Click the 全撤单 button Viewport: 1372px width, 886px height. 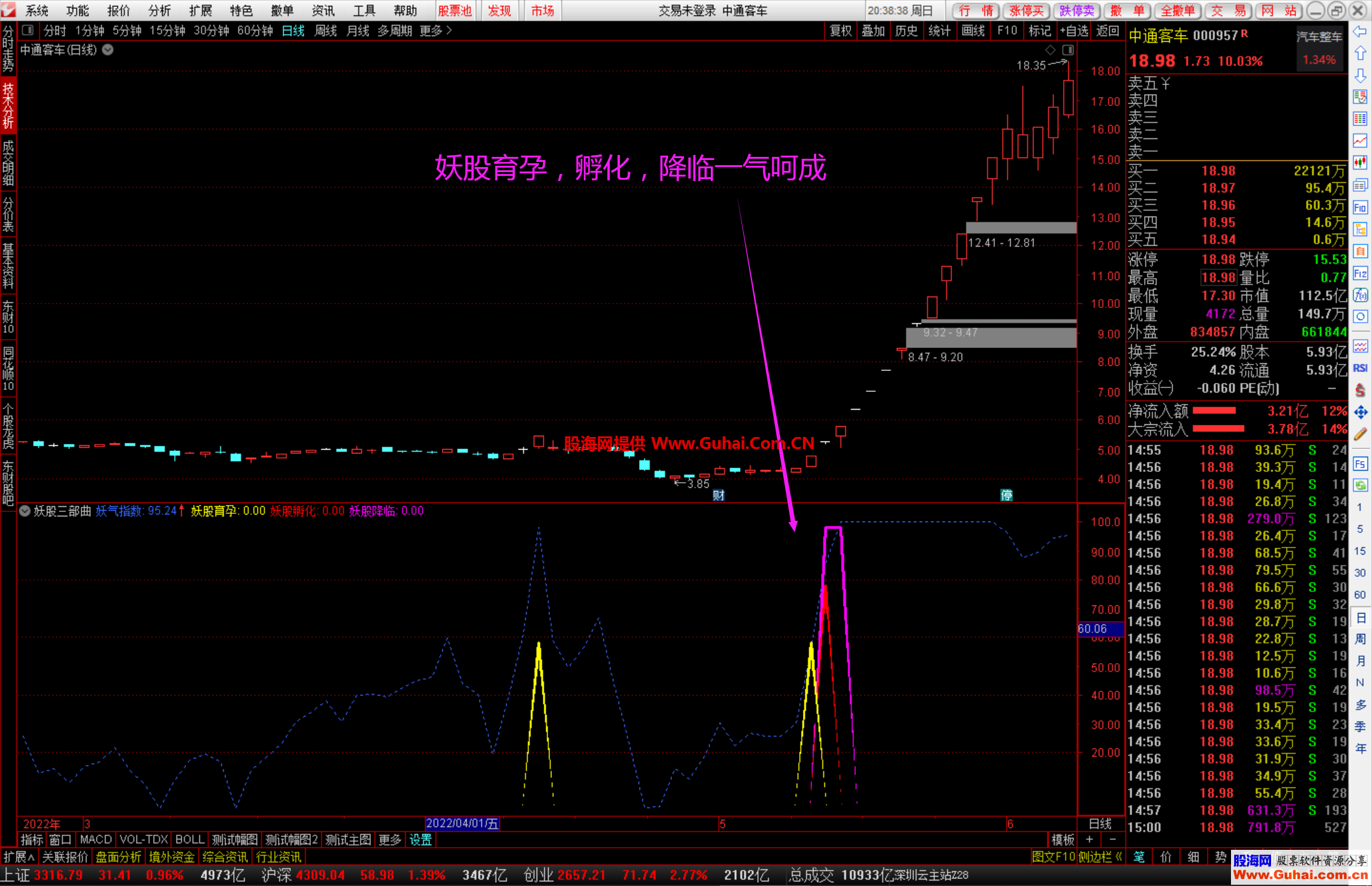pyautogui.click(x=1177, y=11)
